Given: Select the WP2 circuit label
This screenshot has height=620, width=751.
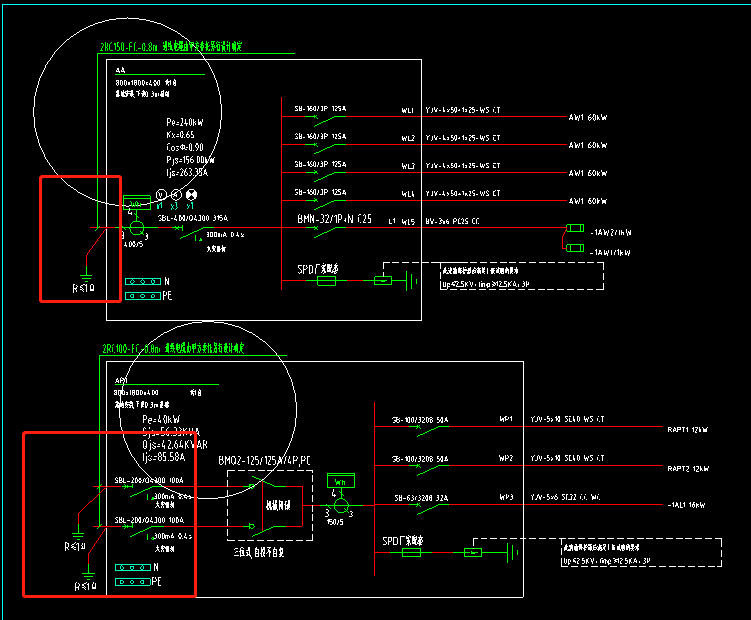Looking at the screenshot, I should click(x=506, y=459).
